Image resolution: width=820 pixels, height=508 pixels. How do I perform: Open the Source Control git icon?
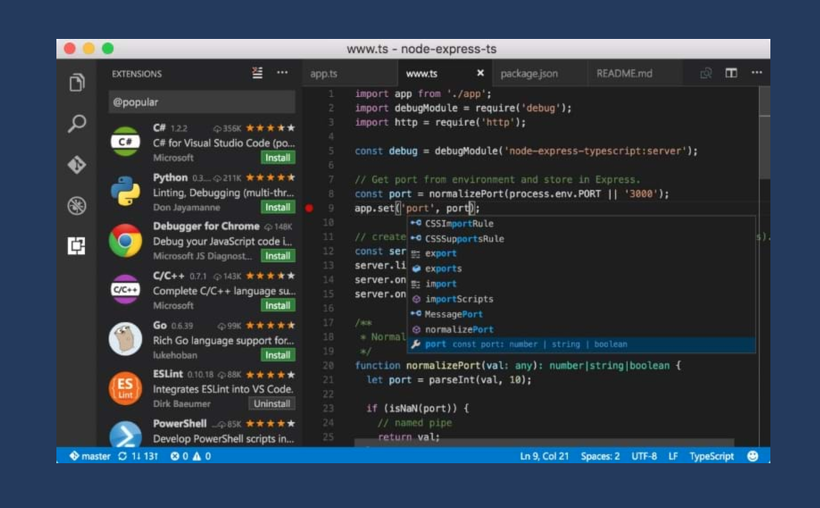point(77,165)
